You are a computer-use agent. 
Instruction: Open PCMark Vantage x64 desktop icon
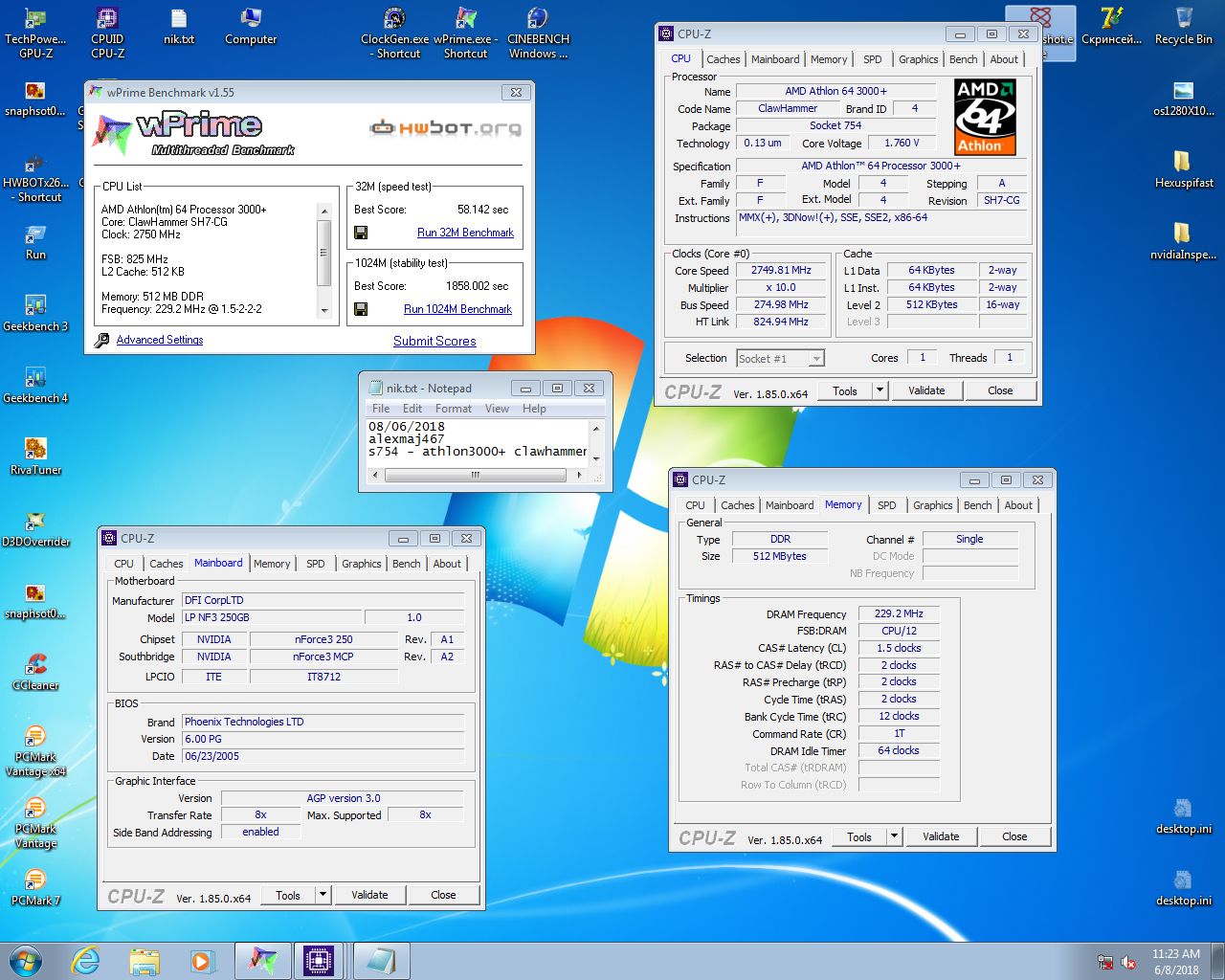(x=35, y=750)
